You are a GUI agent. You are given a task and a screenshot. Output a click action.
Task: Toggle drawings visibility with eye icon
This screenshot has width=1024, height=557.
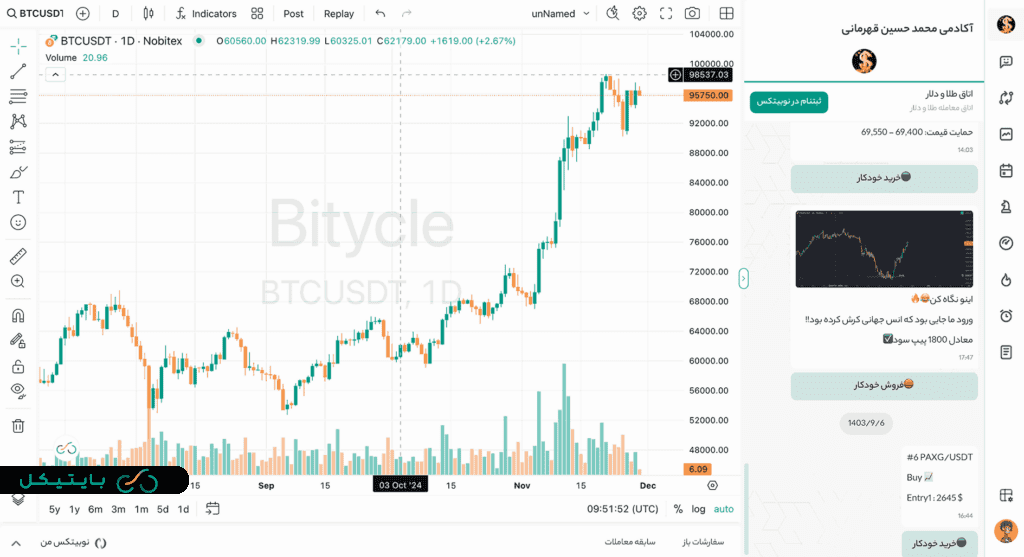(x=18, y=390)
